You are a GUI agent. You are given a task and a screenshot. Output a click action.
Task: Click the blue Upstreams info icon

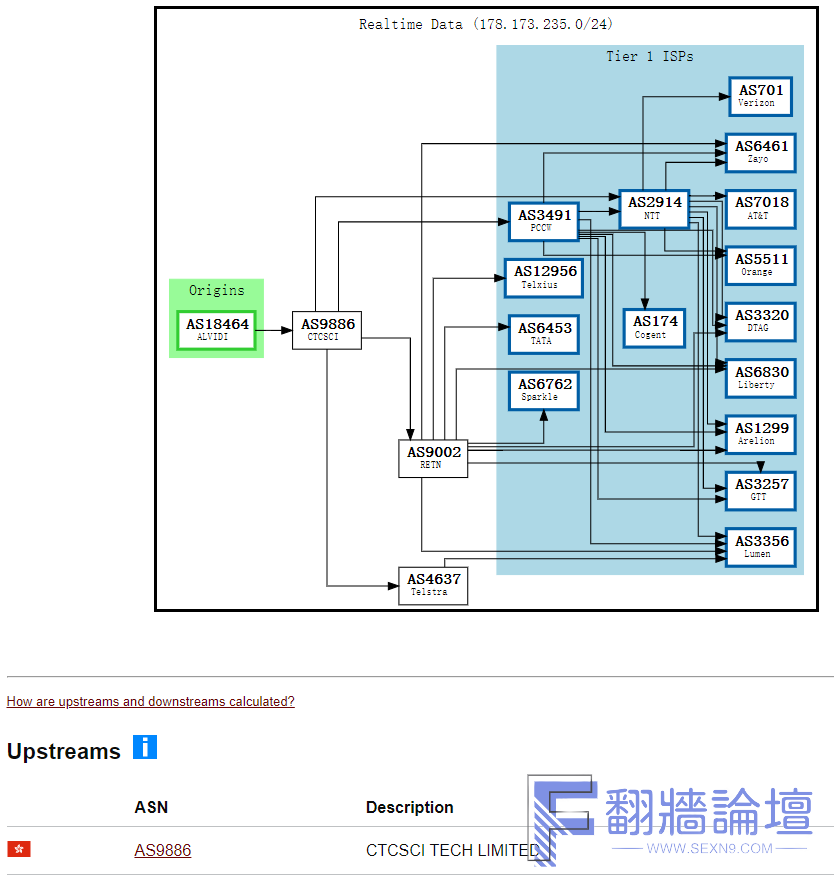pos(145,747)
